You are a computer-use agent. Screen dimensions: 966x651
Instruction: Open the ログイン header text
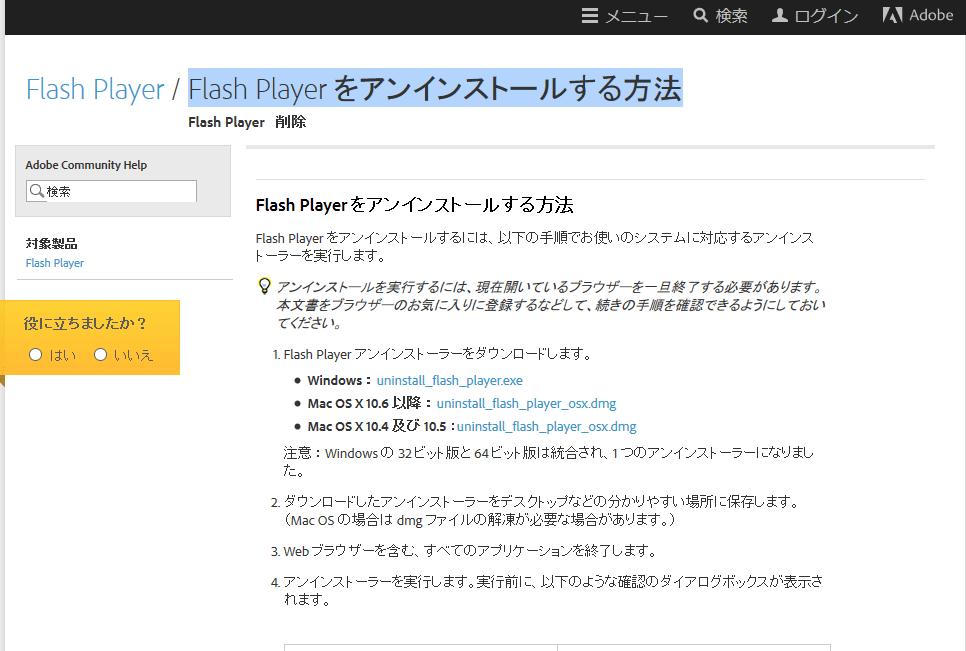826,17
